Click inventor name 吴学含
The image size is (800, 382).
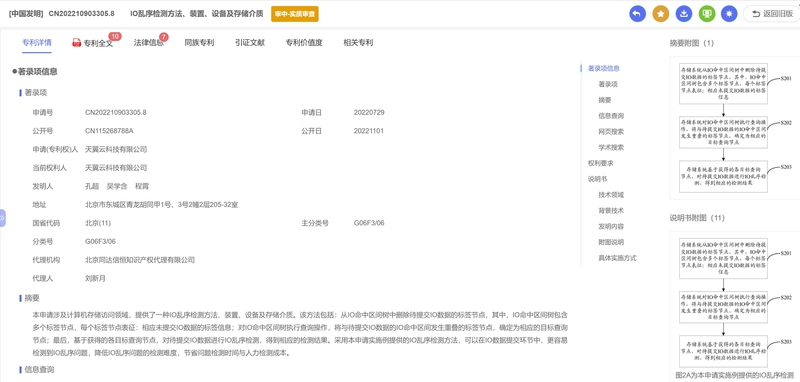click(x=117, y=186)
